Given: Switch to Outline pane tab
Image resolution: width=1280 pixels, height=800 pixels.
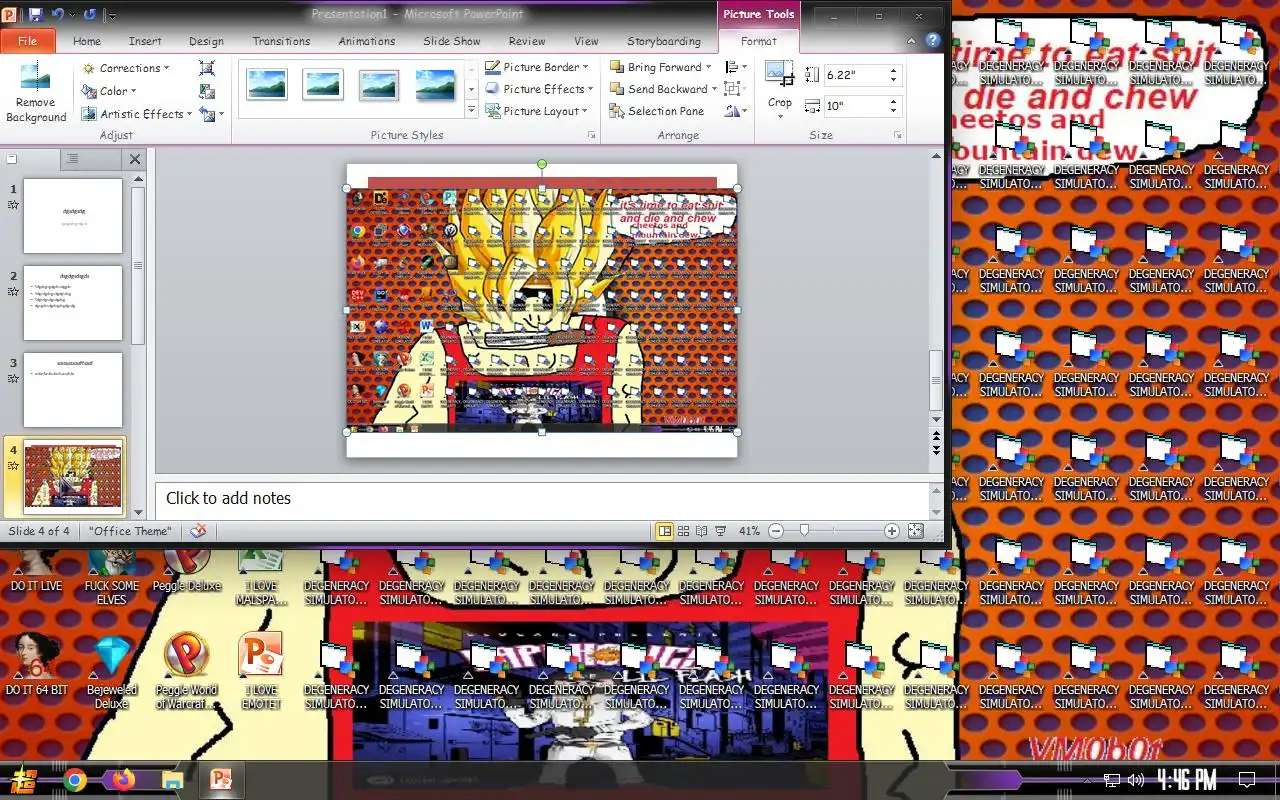Looking at the screenshot, I should coord(72,159).
